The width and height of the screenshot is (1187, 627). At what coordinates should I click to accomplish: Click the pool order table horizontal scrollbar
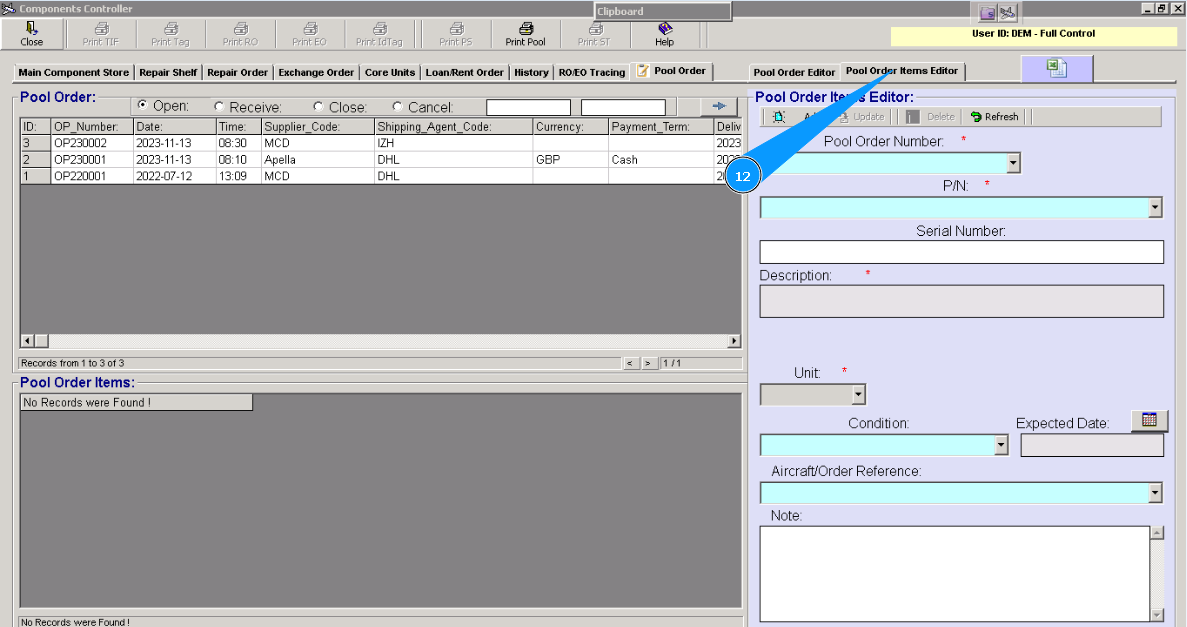[381, 342]
